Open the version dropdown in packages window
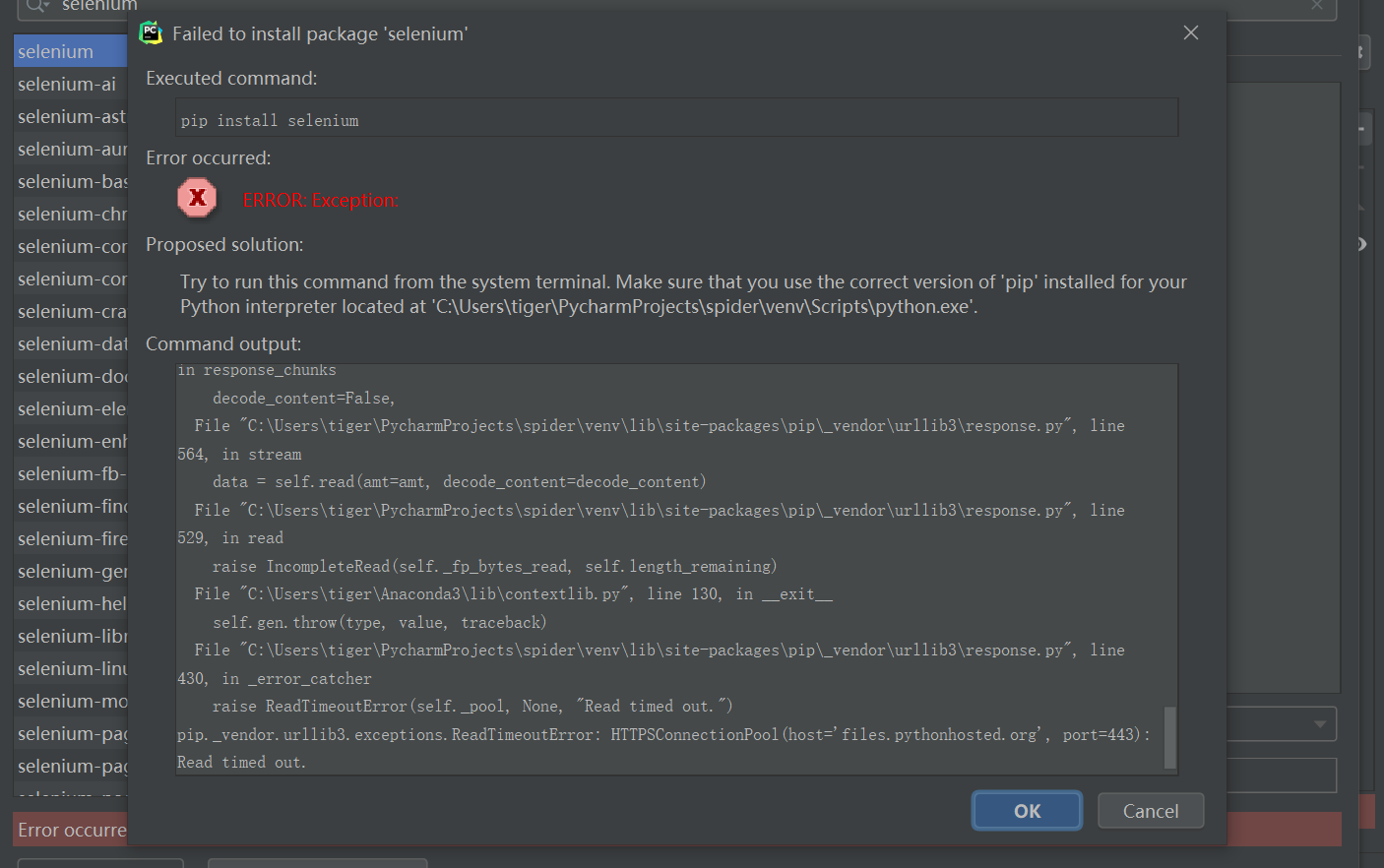The height and width of the screenshot is (868, 1384). 1320,724
